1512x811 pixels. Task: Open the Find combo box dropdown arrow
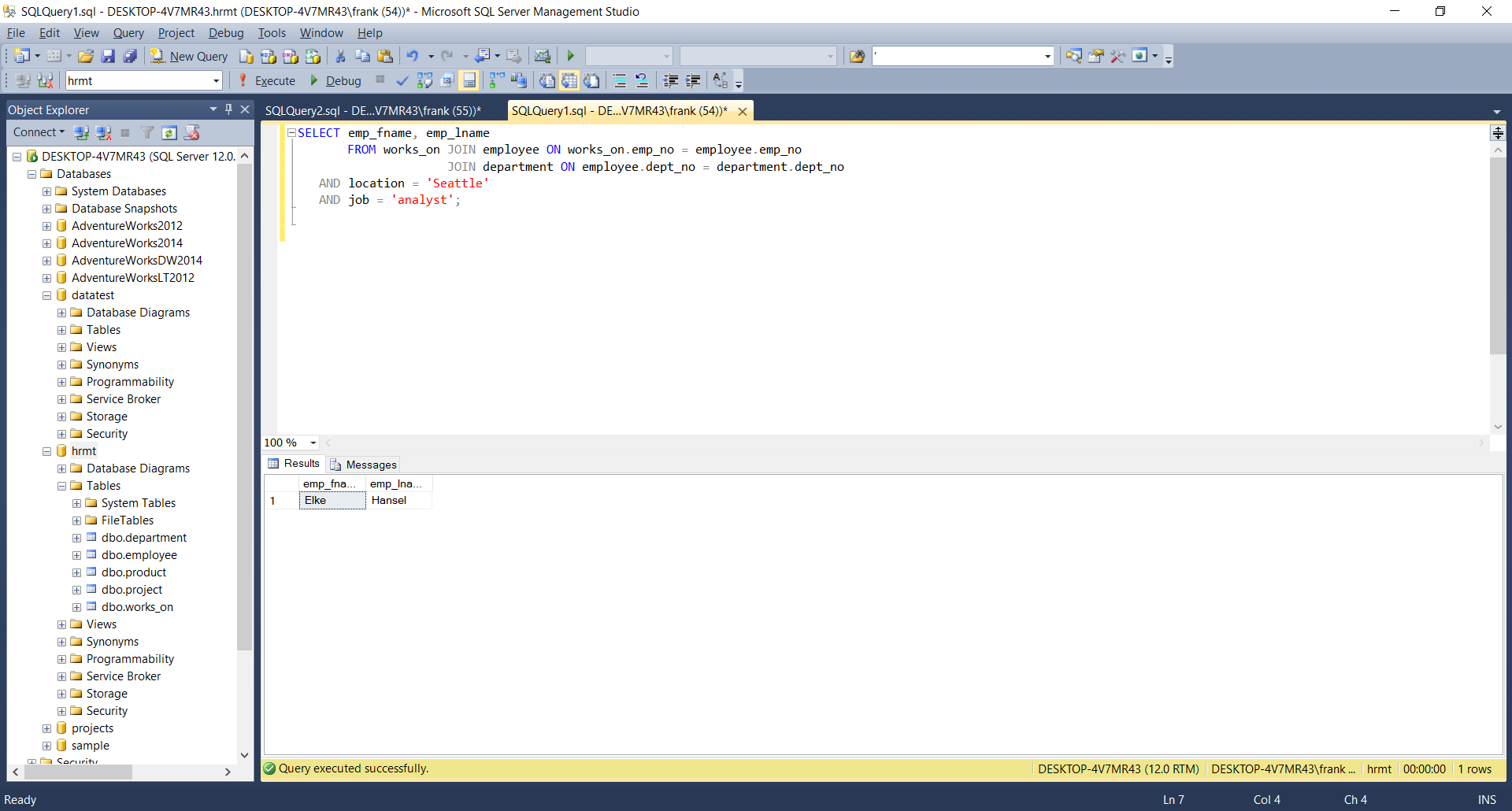click(1047, 56)
